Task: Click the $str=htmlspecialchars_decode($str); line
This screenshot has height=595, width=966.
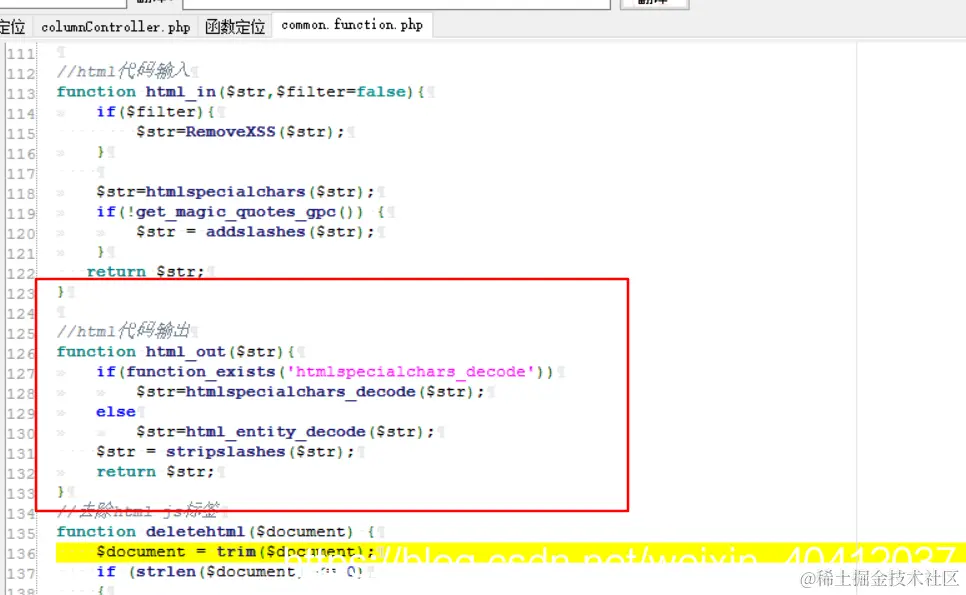Action: point(310,392)
